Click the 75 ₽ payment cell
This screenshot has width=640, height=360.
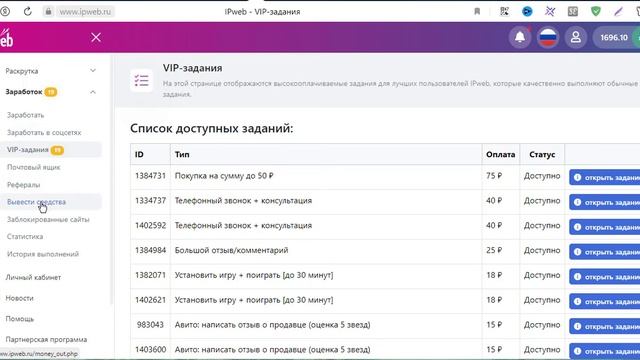point(501,176)
